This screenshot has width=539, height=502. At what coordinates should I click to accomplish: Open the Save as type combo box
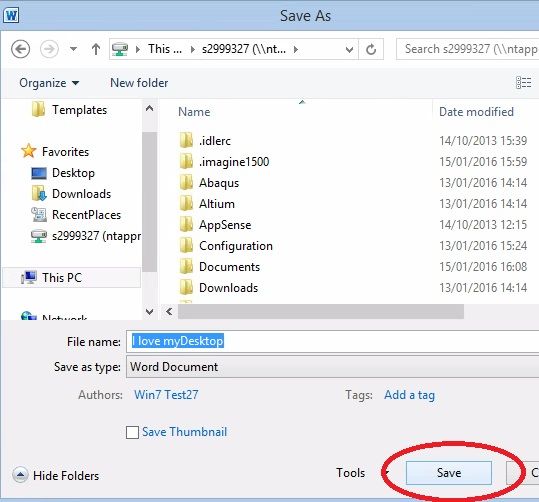click(332, 367)
